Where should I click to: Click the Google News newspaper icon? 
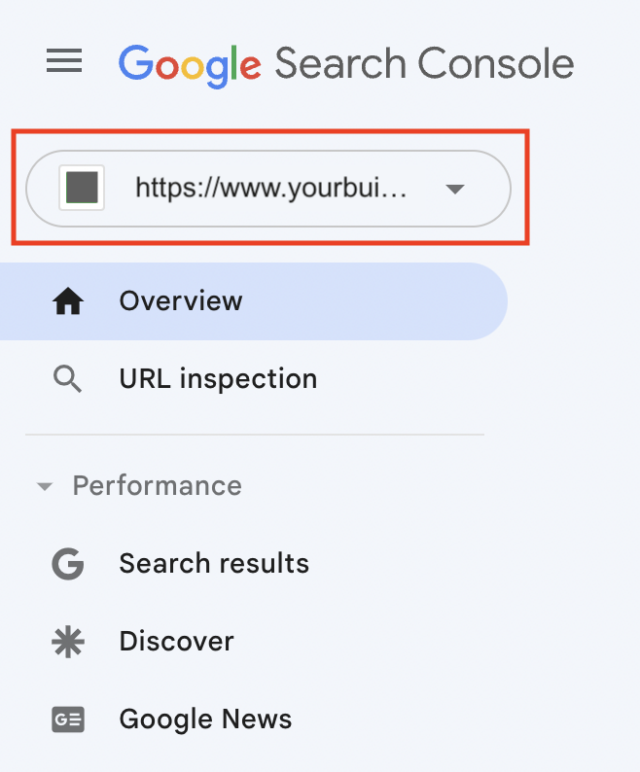pos(68,720)
